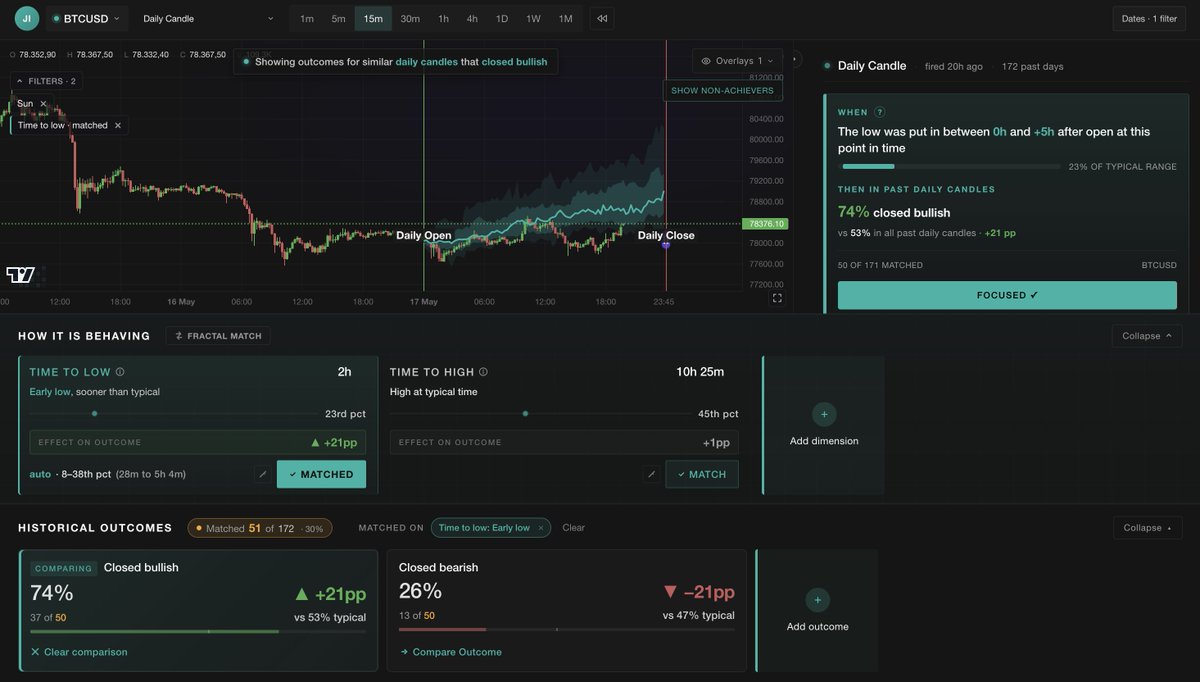
Task: Toggle the FOCUSED button
Action: [x=1007, y=295]
